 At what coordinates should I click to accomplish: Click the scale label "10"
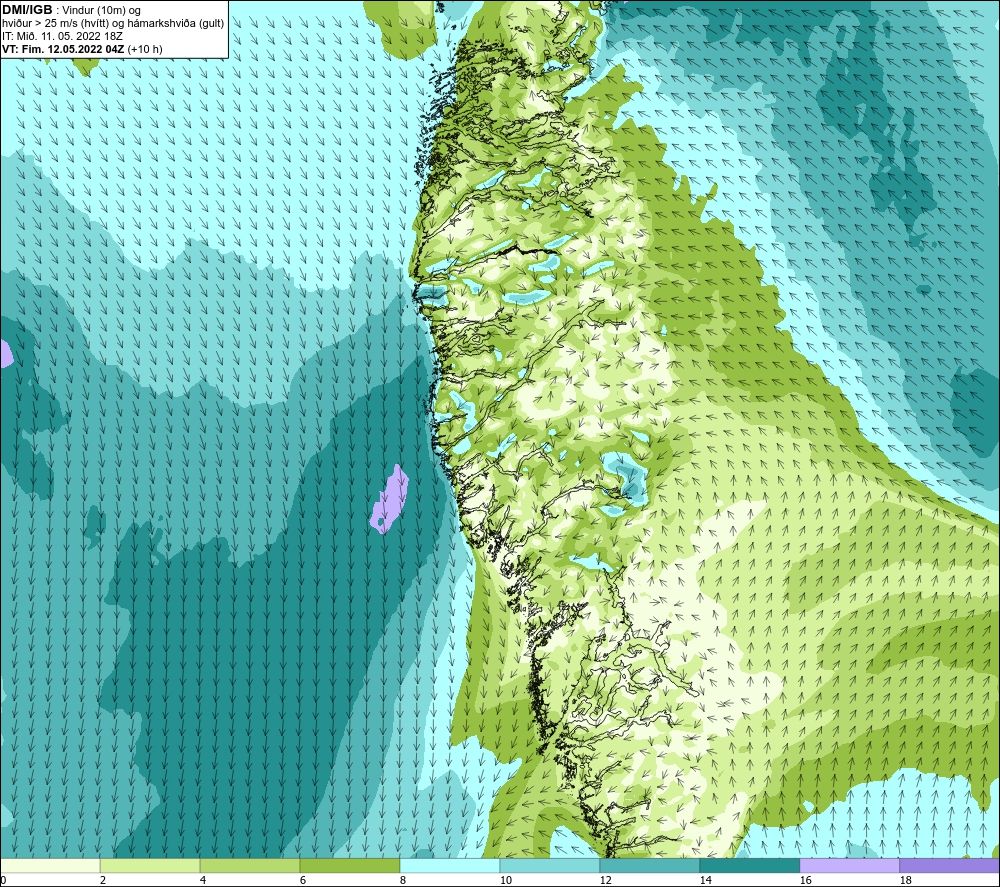tap(505, 880)
